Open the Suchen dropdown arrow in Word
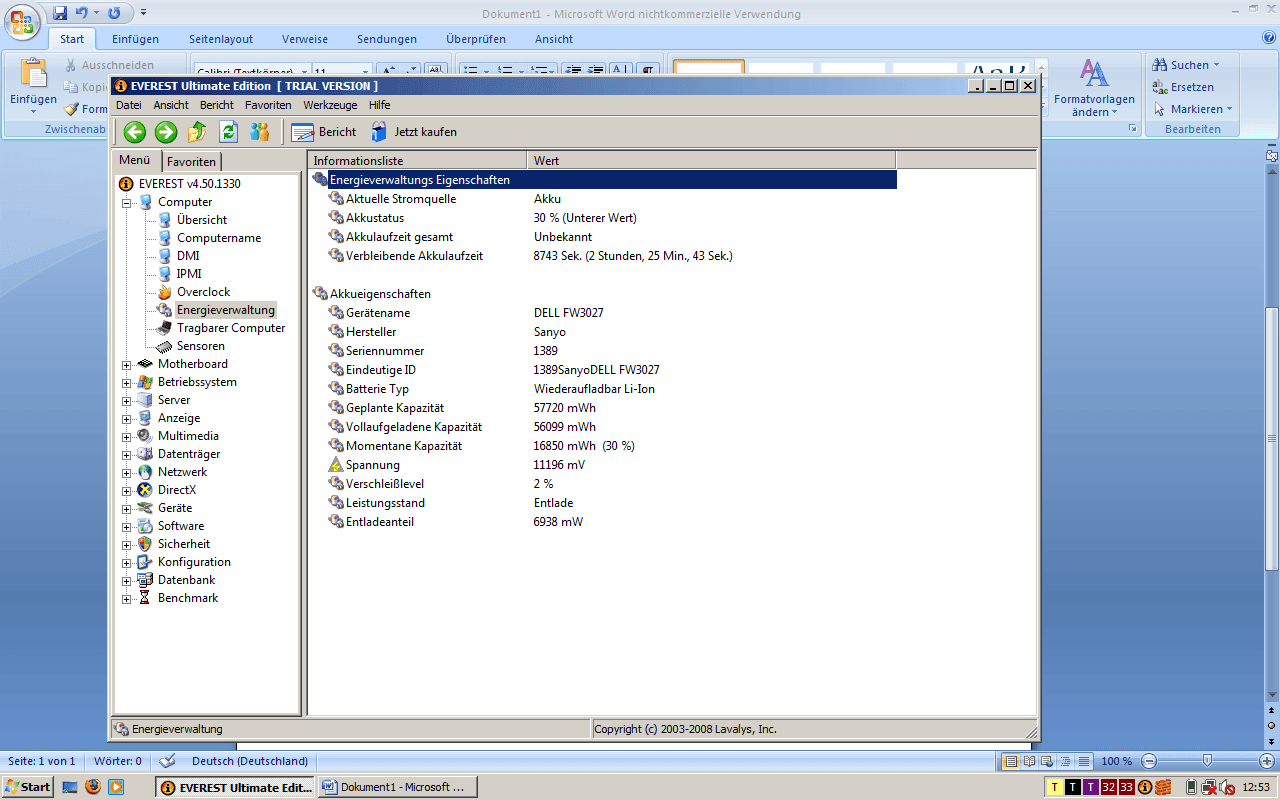Image resolution: width=1280 pixels, height=800 pixels. (x=1216, y=65)
